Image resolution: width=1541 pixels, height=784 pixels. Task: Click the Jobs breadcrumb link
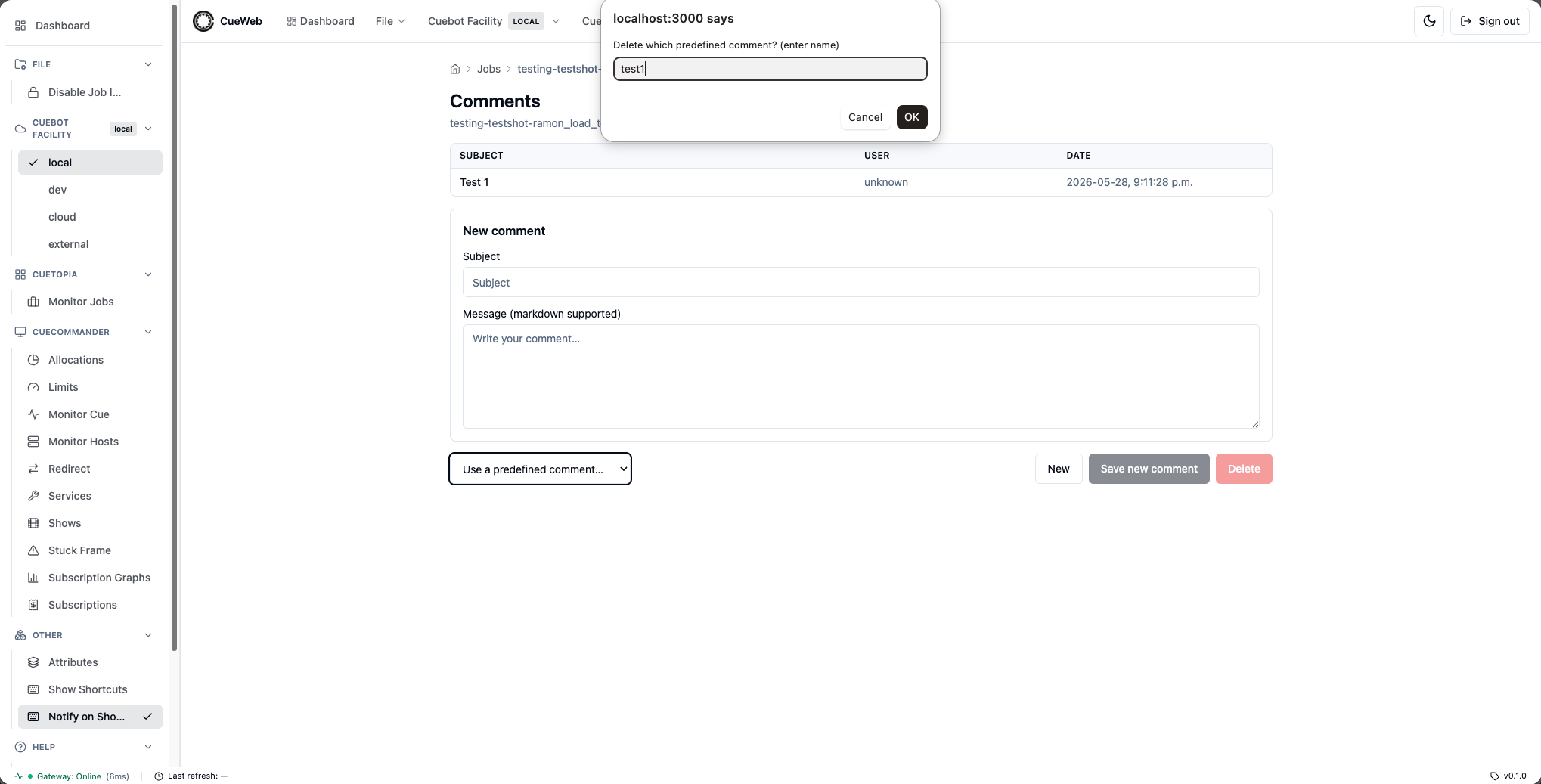point(488,69)
